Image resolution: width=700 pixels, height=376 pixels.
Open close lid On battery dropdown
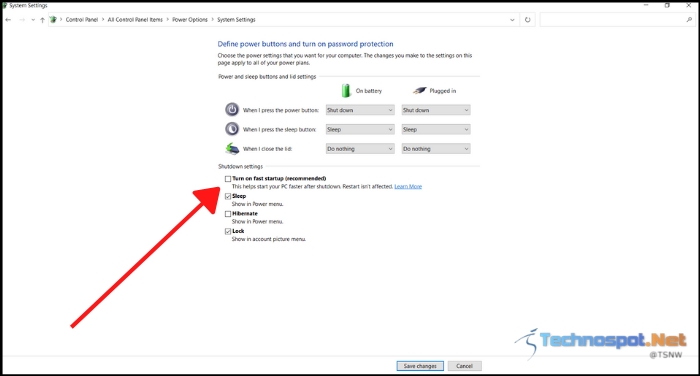click(360, 149)
